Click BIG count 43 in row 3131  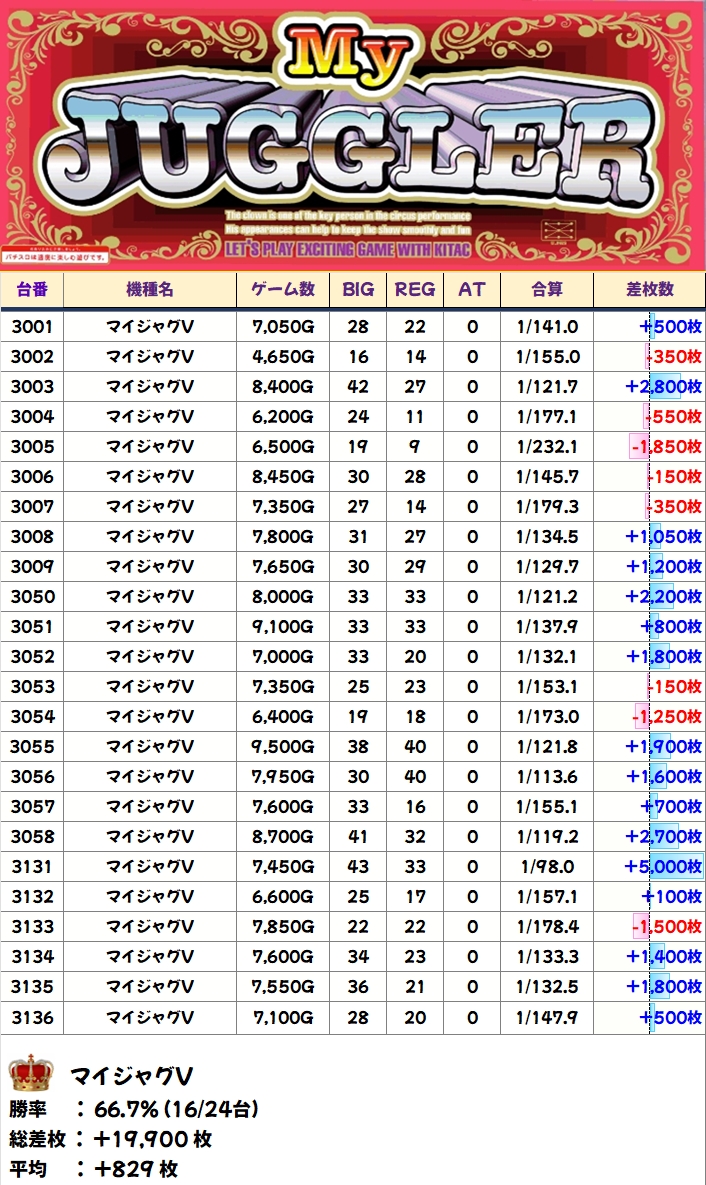tap(358, 867)
